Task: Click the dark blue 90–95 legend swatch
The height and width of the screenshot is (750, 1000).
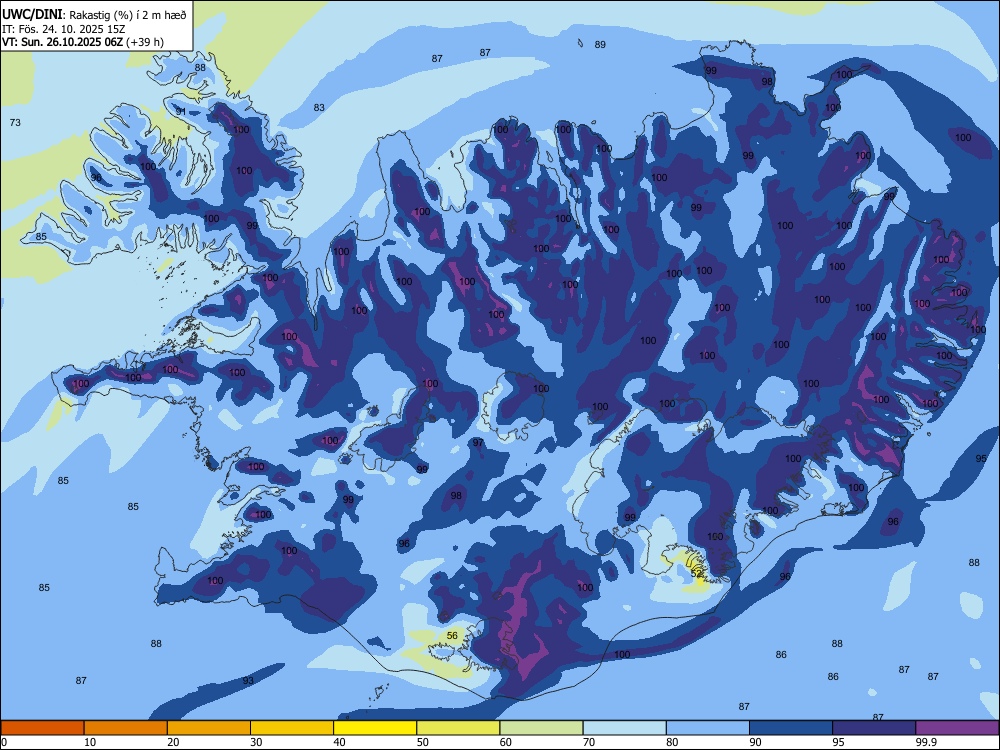Action: (x=791, y=728)
